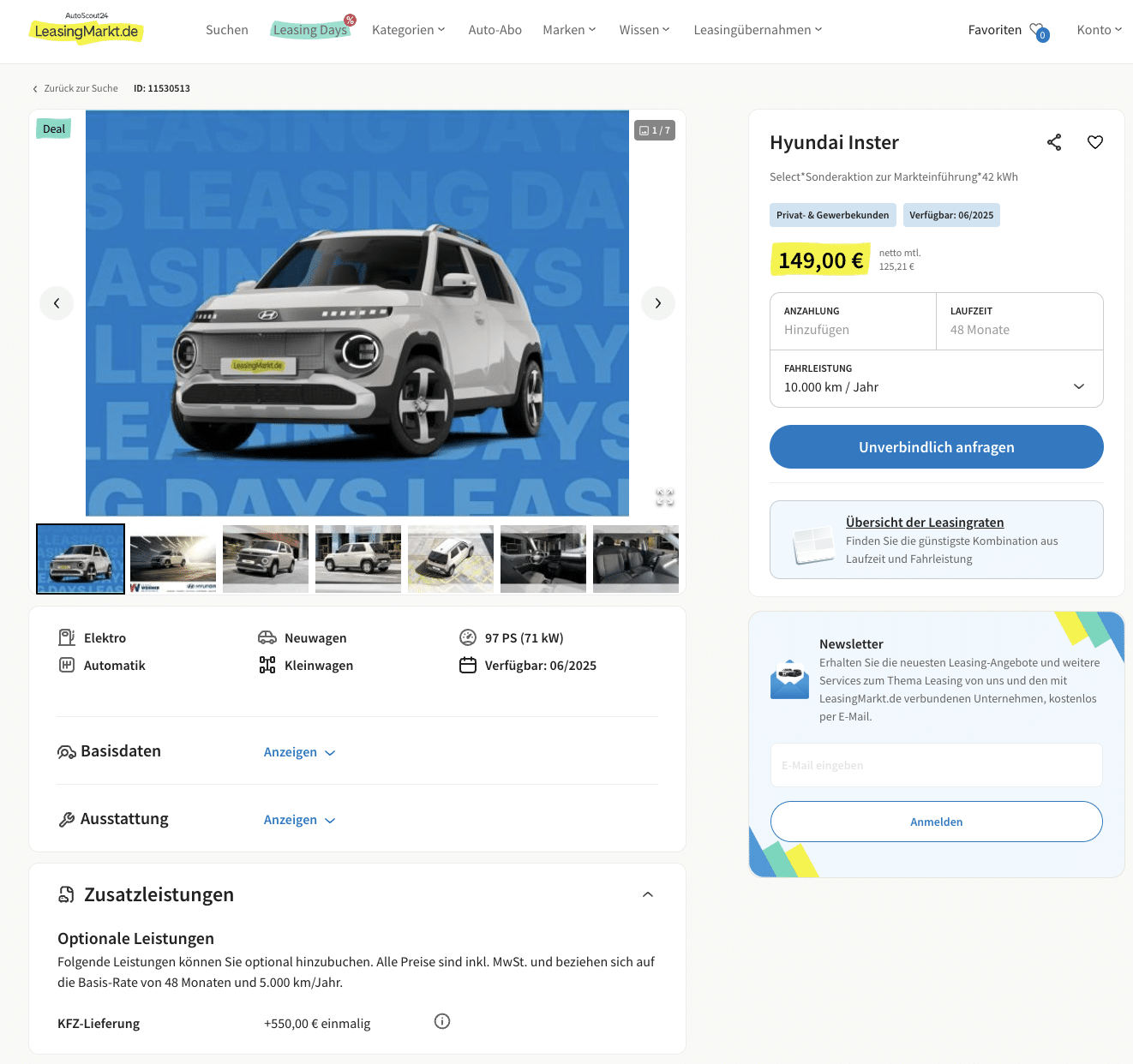Share the Hyundai Inster listing
The width and height of the screenshot is (1133, 1064).
[1054, 142]
